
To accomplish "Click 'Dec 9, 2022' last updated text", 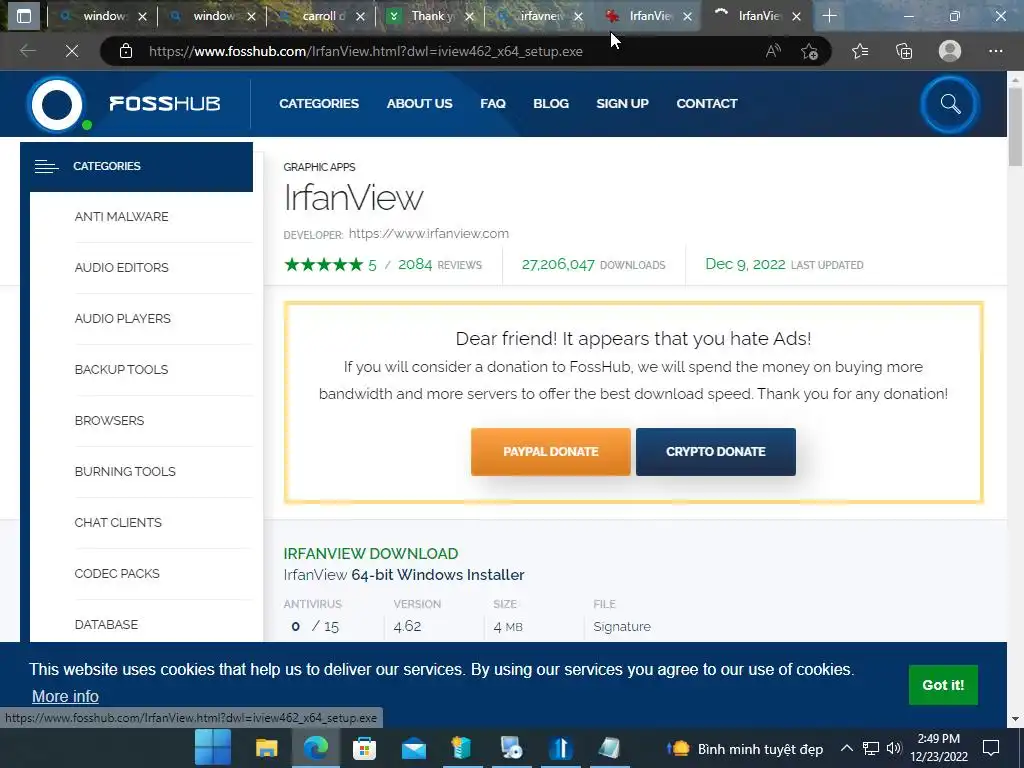I will 745,264.
